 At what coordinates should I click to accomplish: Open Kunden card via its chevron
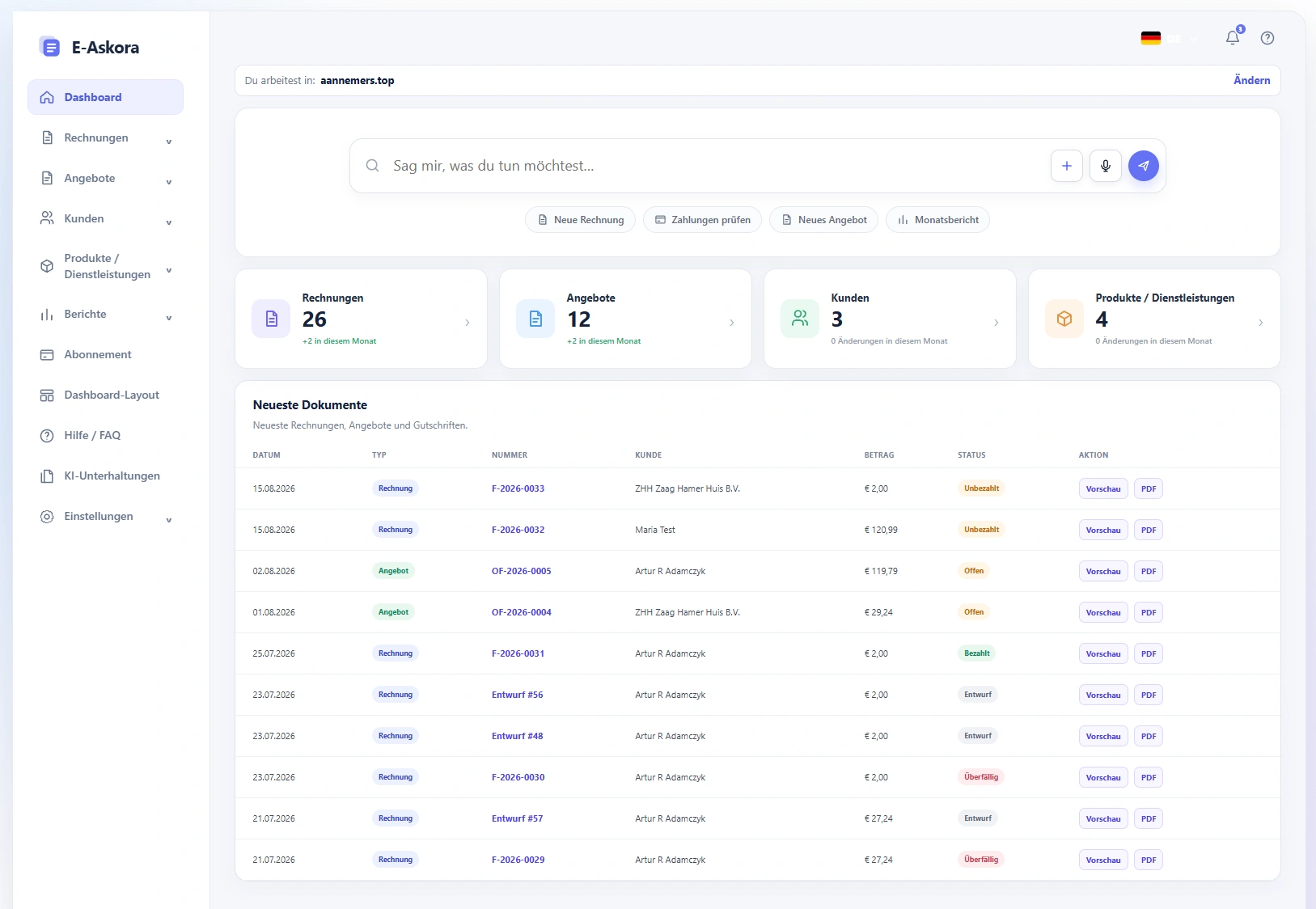tap(997, 323)
